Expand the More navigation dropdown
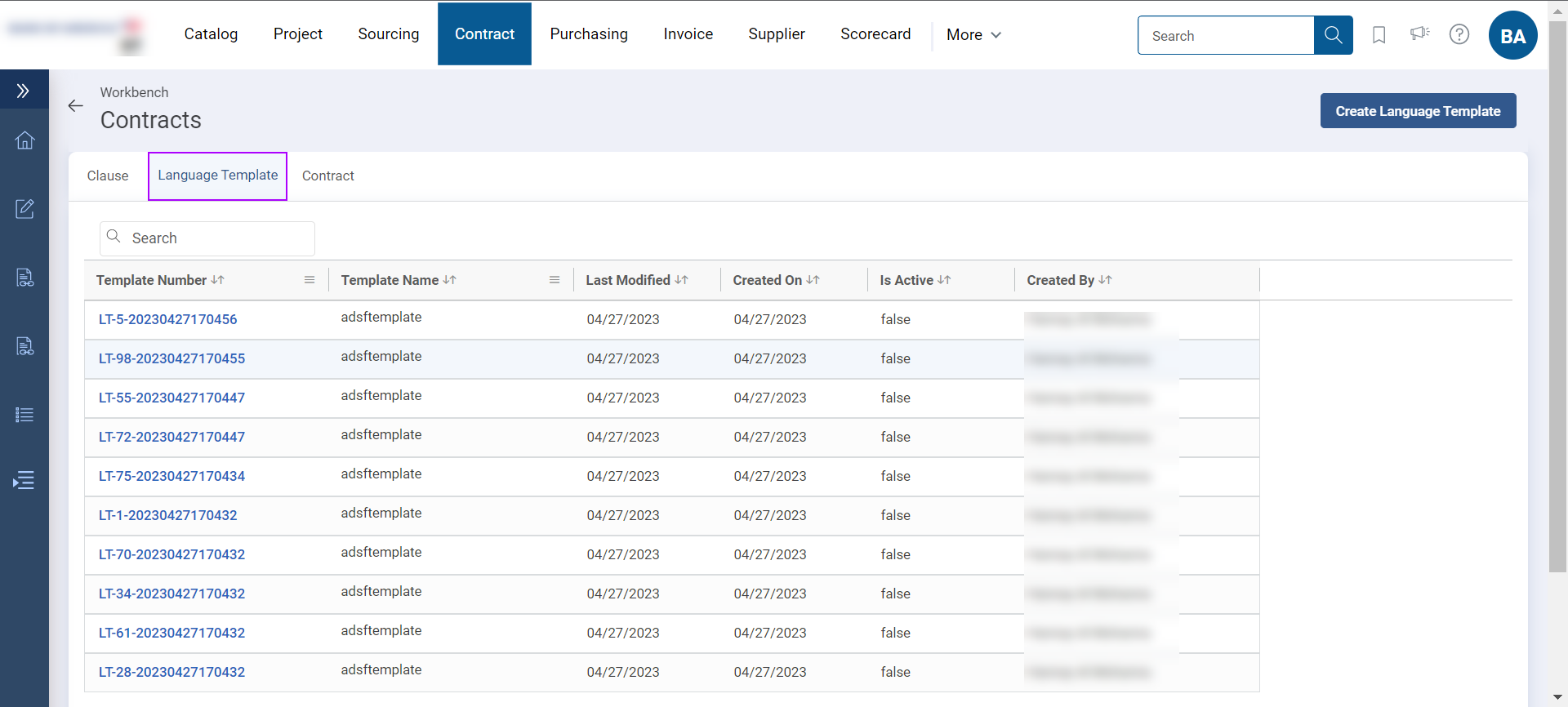The height and width of the screenshot is (707, 1568). 973,35
